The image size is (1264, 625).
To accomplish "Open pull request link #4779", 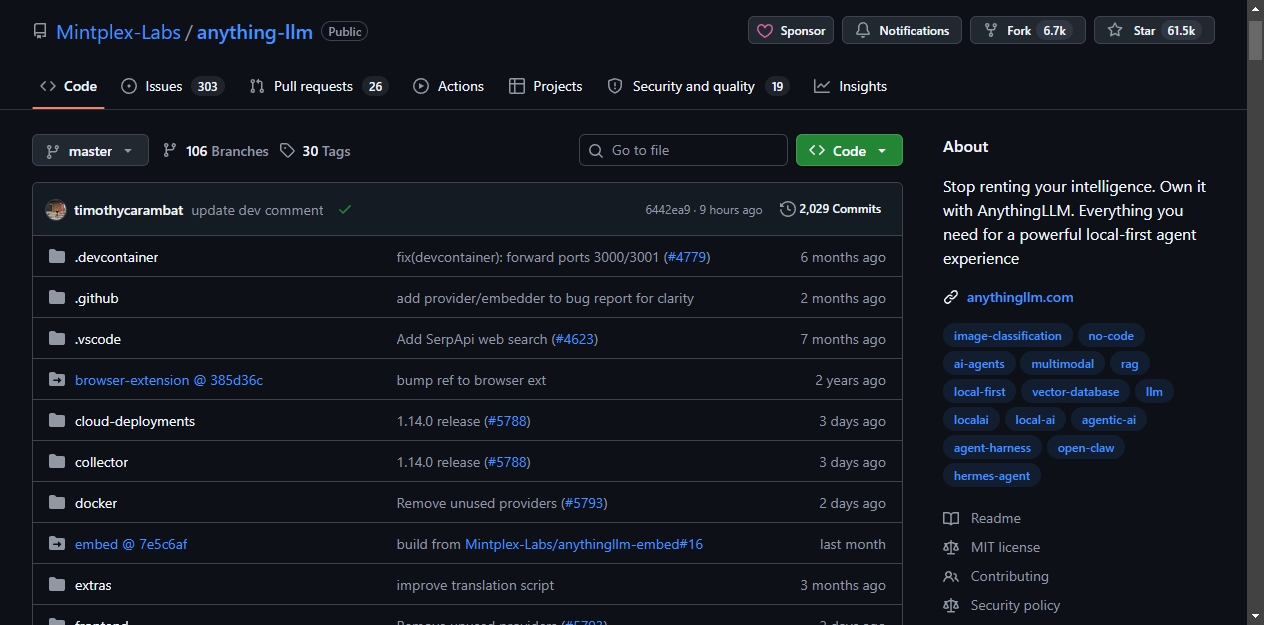I will [x=687, y=257].
